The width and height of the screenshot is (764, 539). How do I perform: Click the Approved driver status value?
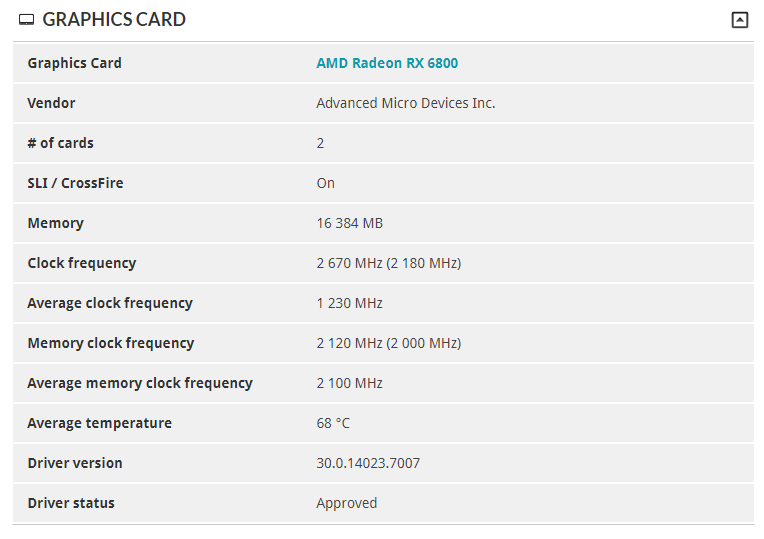pos(346,503)
